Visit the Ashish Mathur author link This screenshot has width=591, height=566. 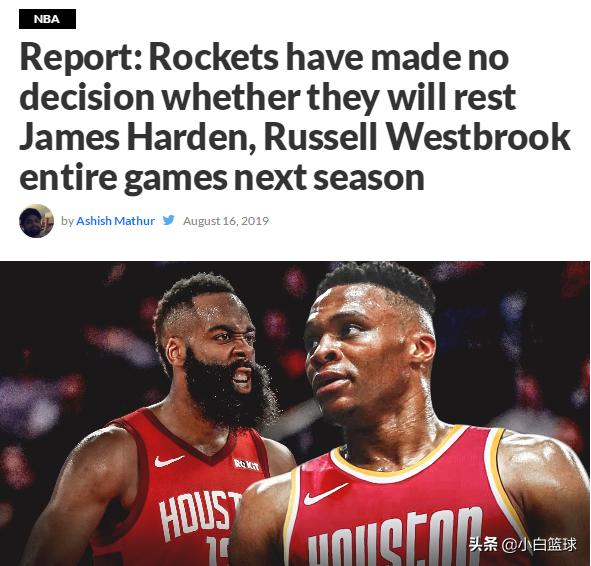115,221
